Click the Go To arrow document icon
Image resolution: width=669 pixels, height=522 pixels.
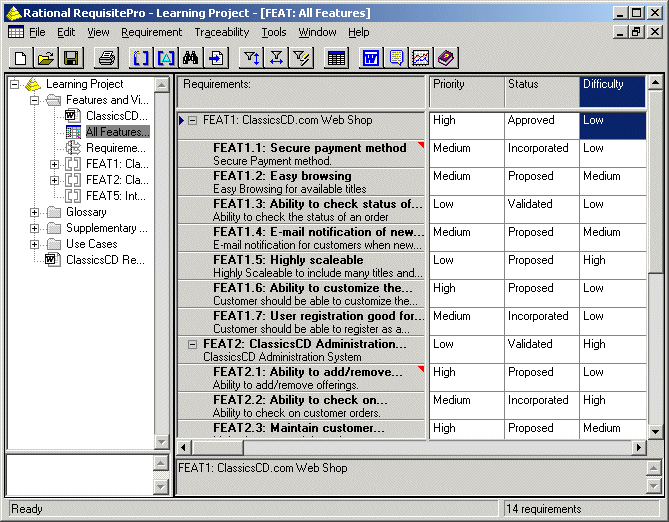pos(216,58)
